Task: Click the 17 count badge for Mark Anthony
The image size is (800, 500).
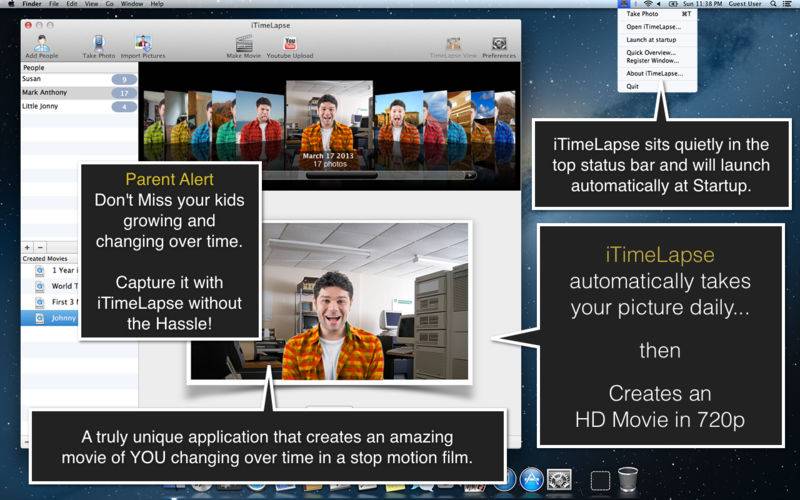Action: (124, 93)
